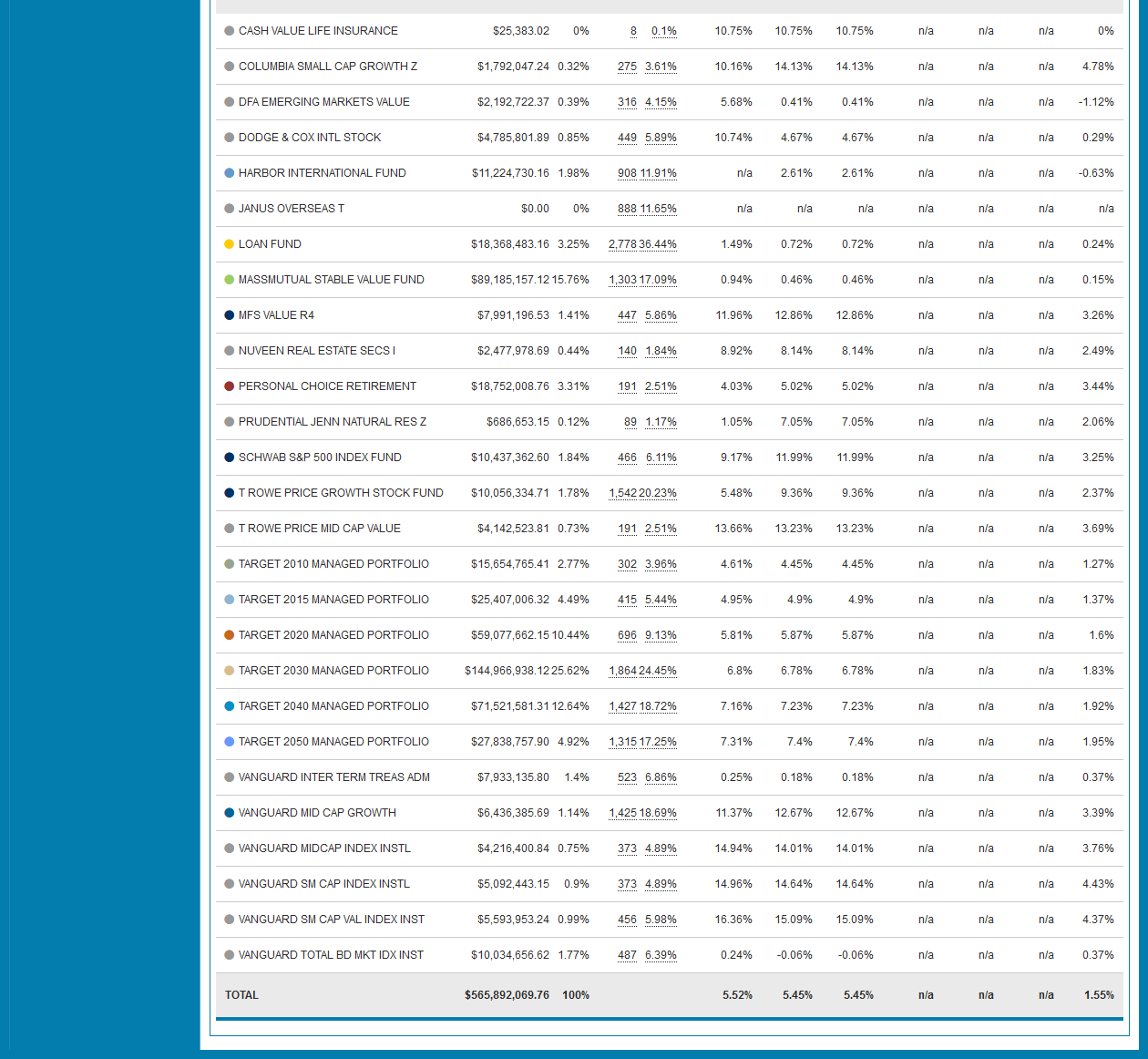Select the TARGET 2010 MANAGED PORTFOLIO name

[333, 564]
